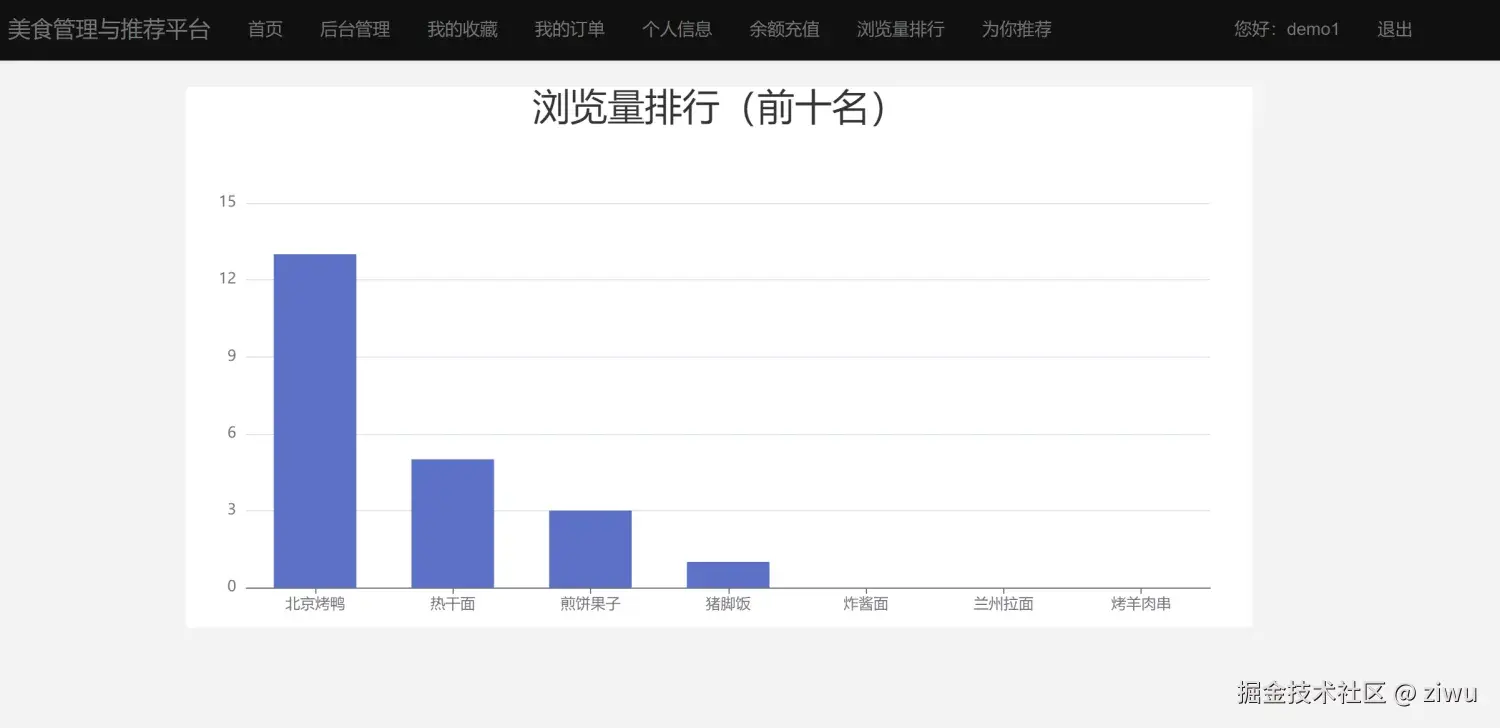1500x728 pixels.
Task: Click the y-axis value 9
Action: tap(232, 356)
